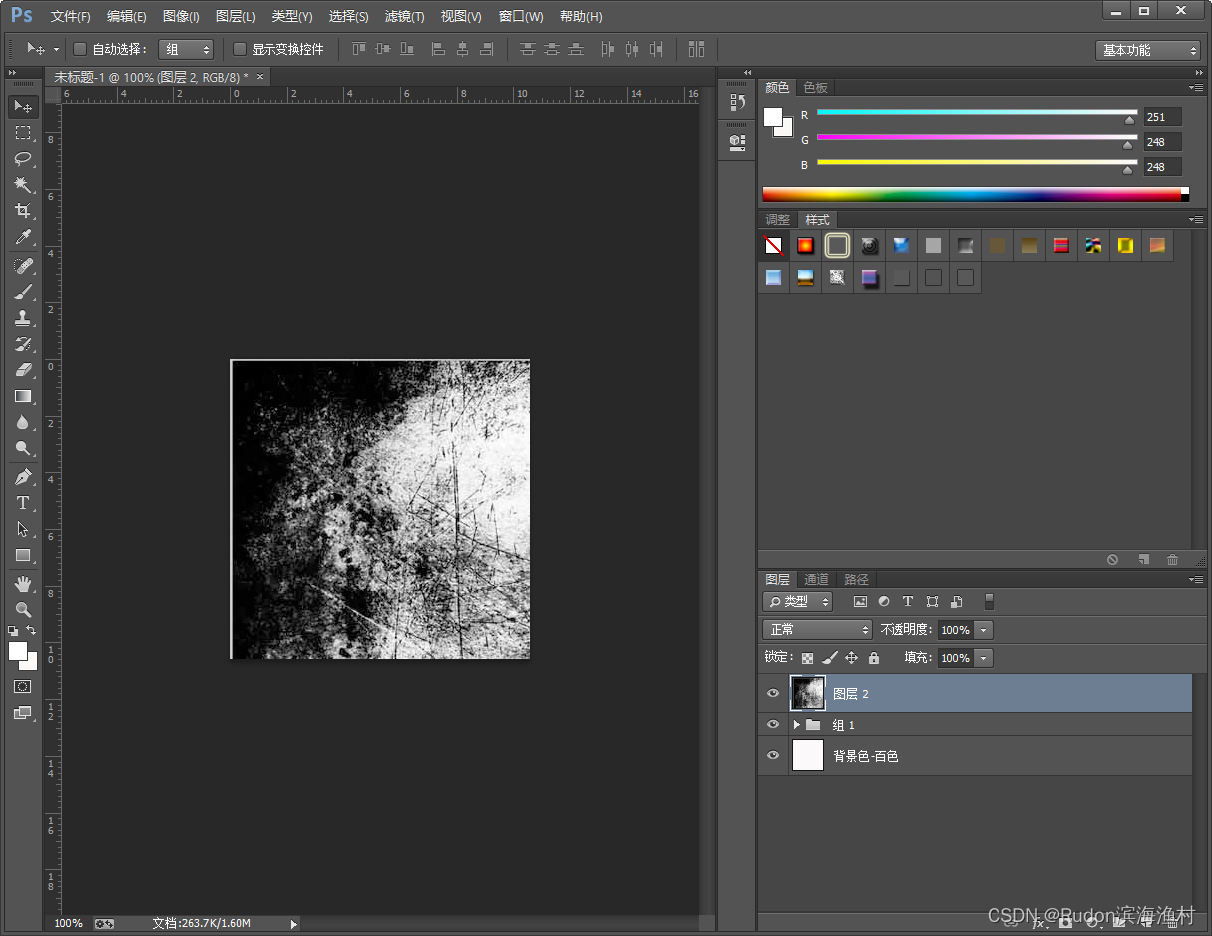Select the Crop tool
Screen dimensions: 1212x936
coord(23,211)
